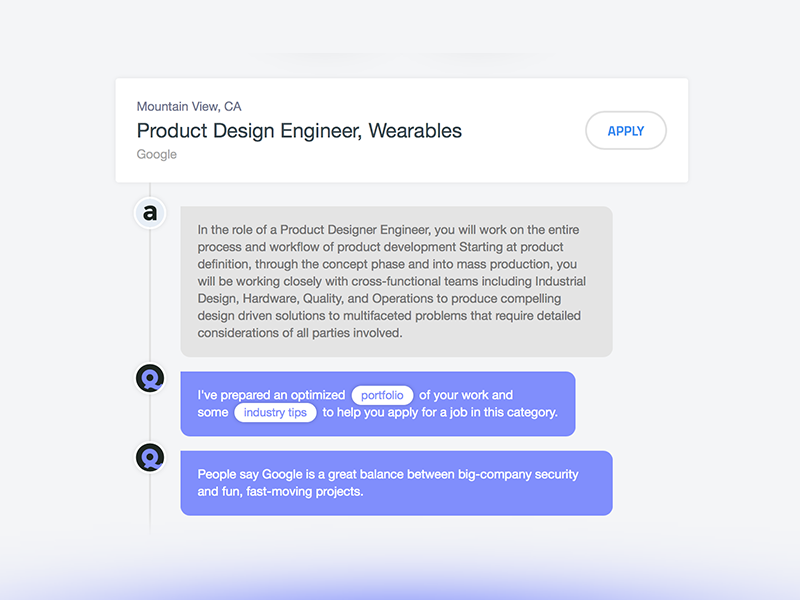Click the Q avatar beside the Google balance message
800x600 pixels.
(x=150, y=457)
